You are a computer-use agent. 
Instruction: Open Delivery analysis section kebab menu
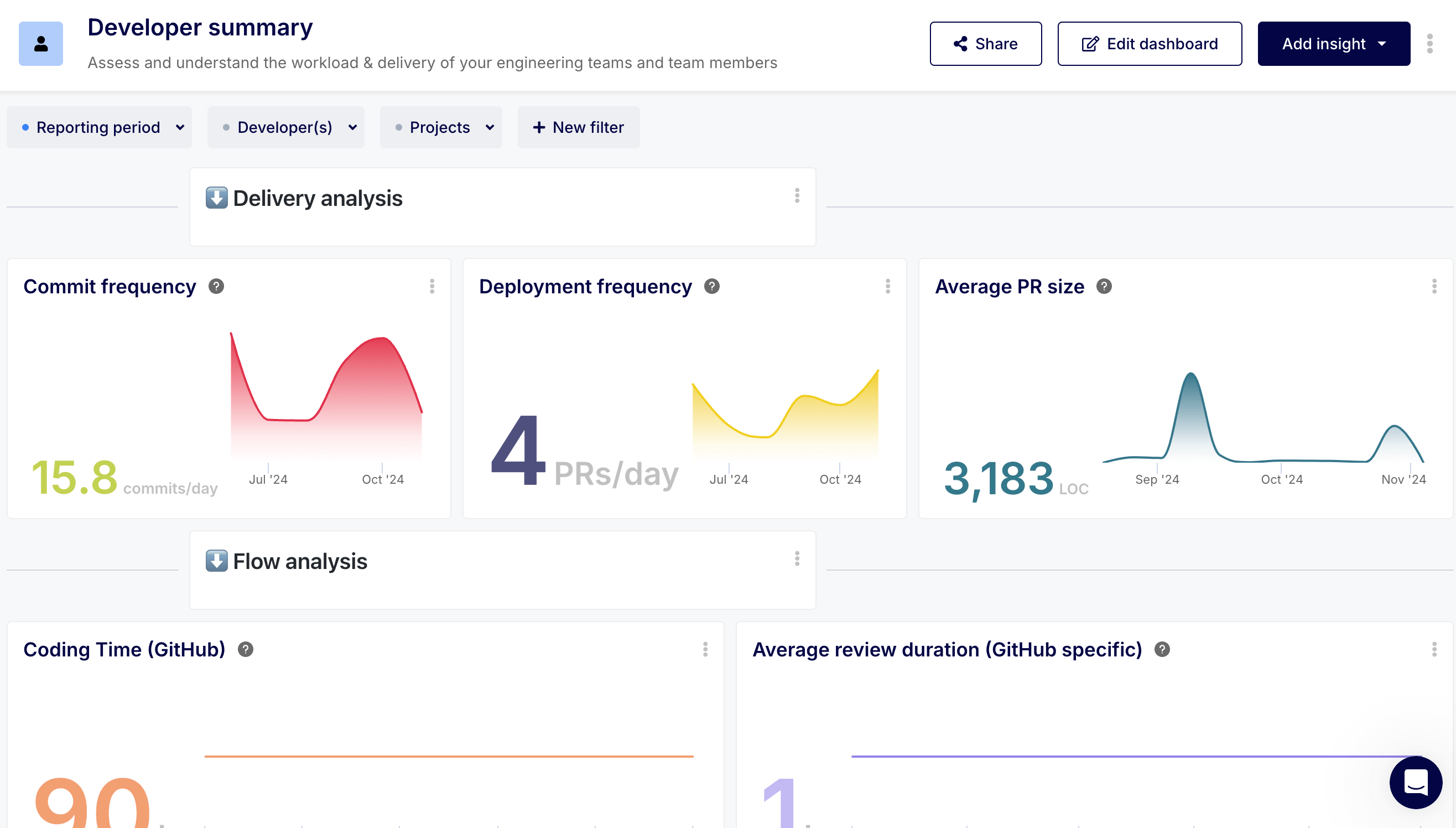[797, 195]
